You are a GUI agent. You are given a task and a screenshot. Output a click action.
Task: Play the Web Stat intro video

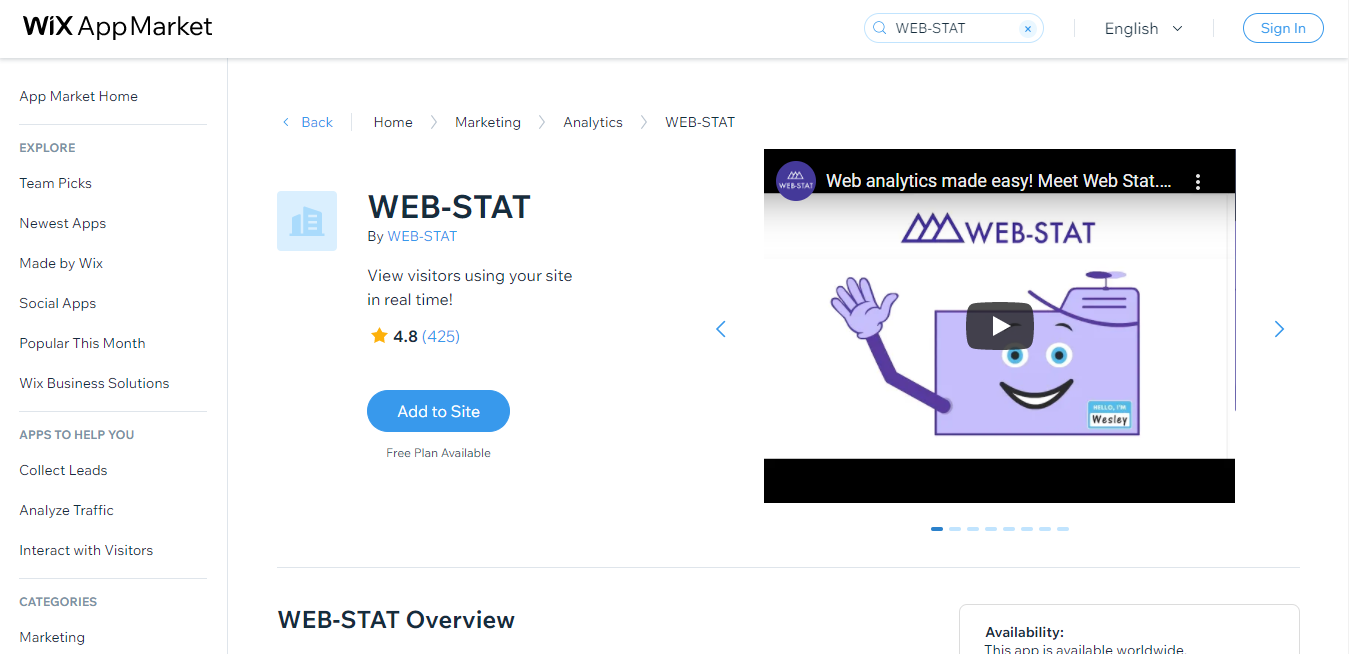(999, 326)
